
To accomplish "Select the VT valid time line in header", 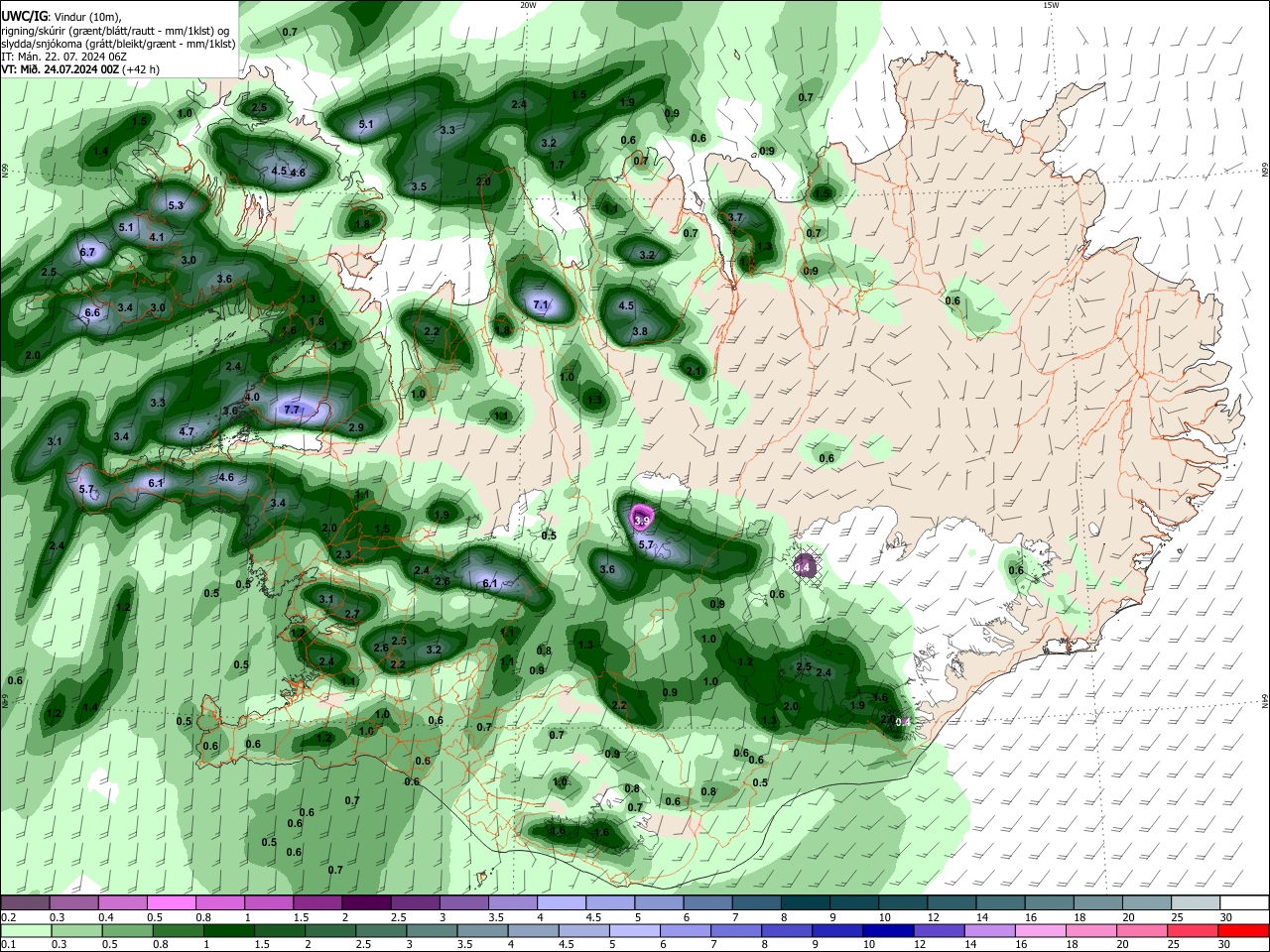I will (x=80, y=69).
